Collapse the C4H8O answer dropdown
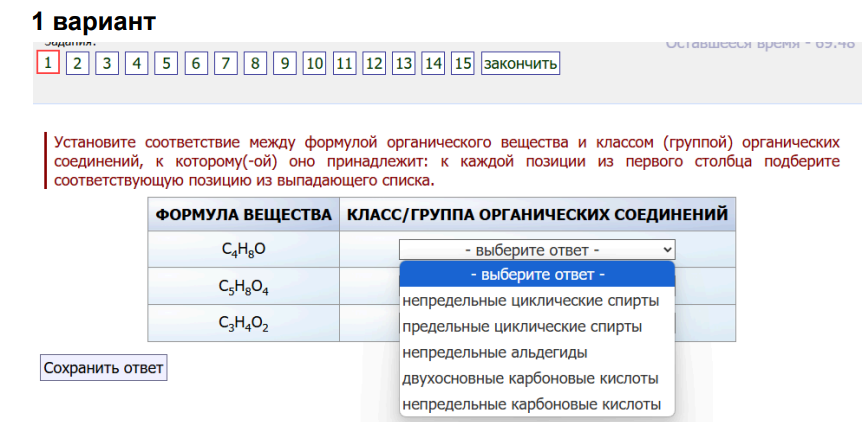Viewport: 866px width, 422px height. [537, 250]
